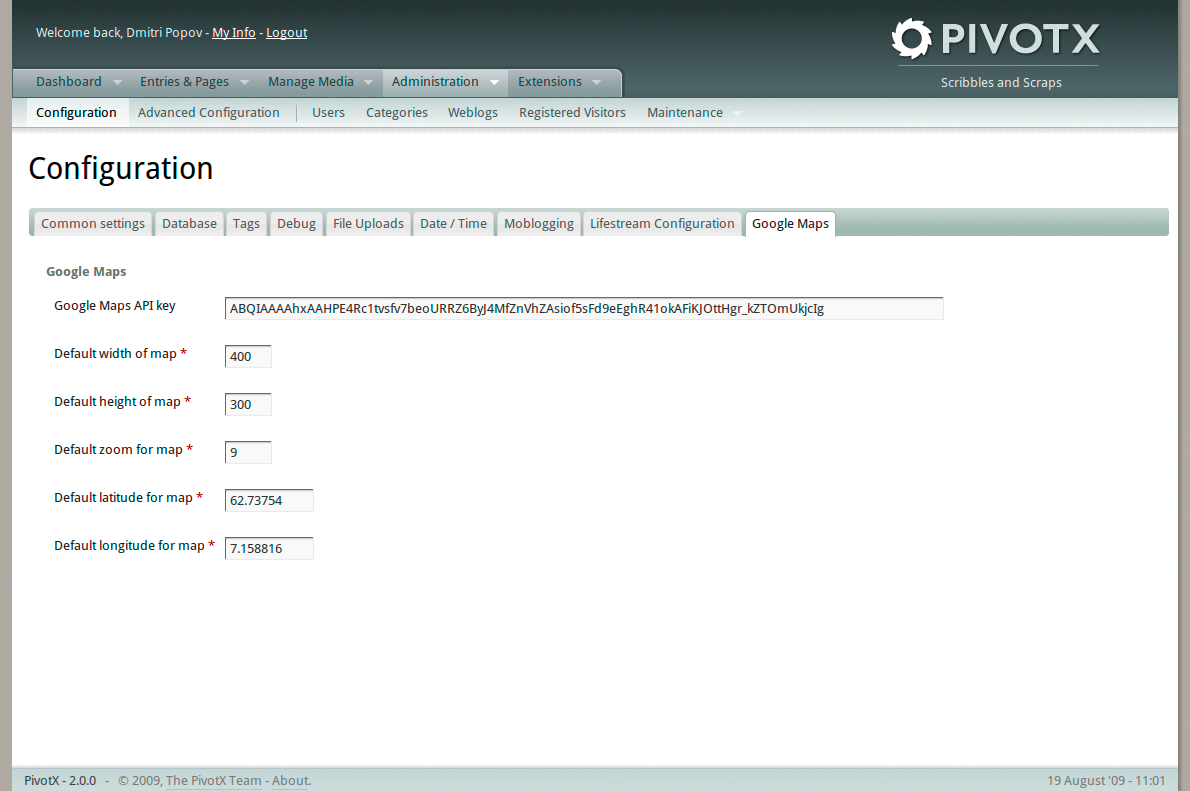Switch to the File Uploads tab
This screenshot has height=791, width=1190.
click(368, 223)
